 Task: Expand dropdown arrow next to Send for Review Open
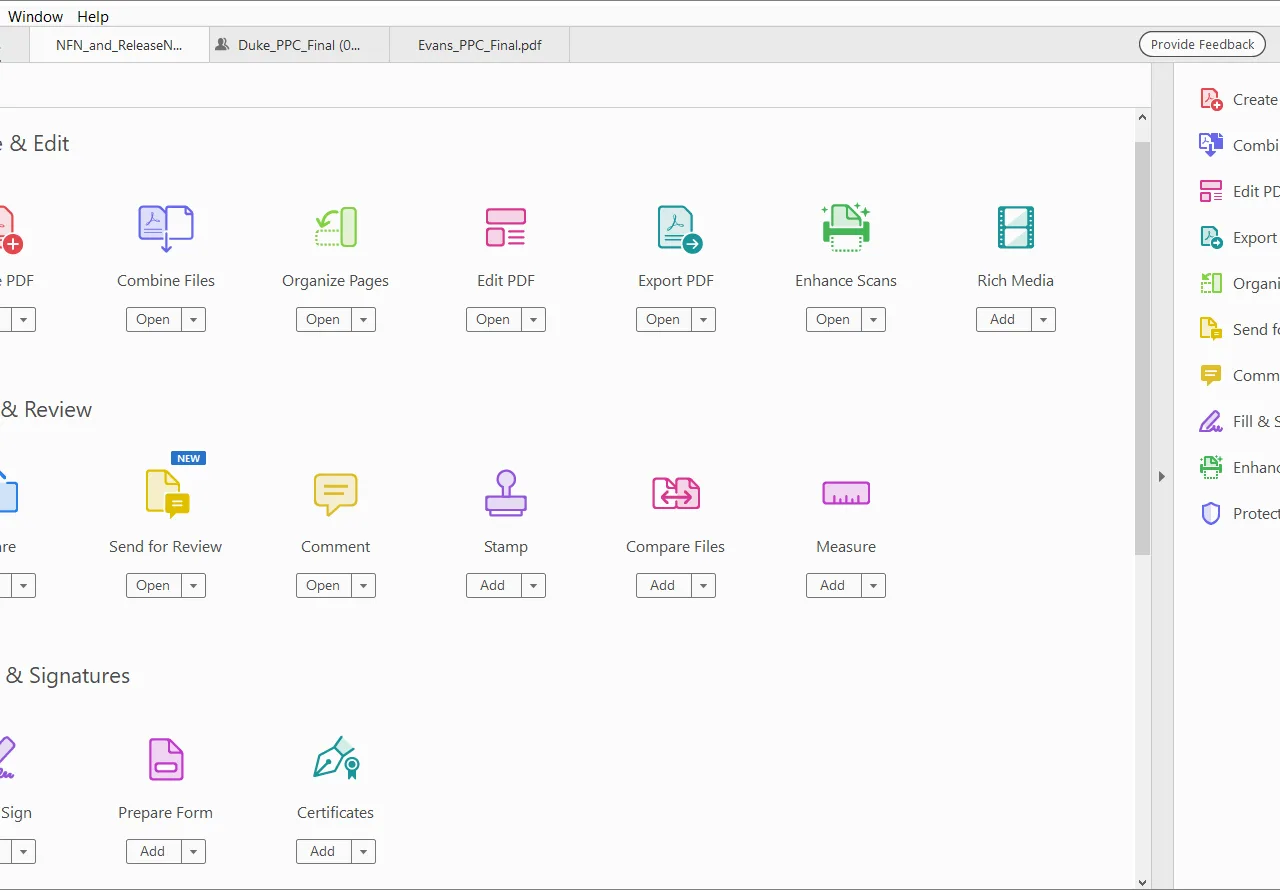[x=194, y=586]
